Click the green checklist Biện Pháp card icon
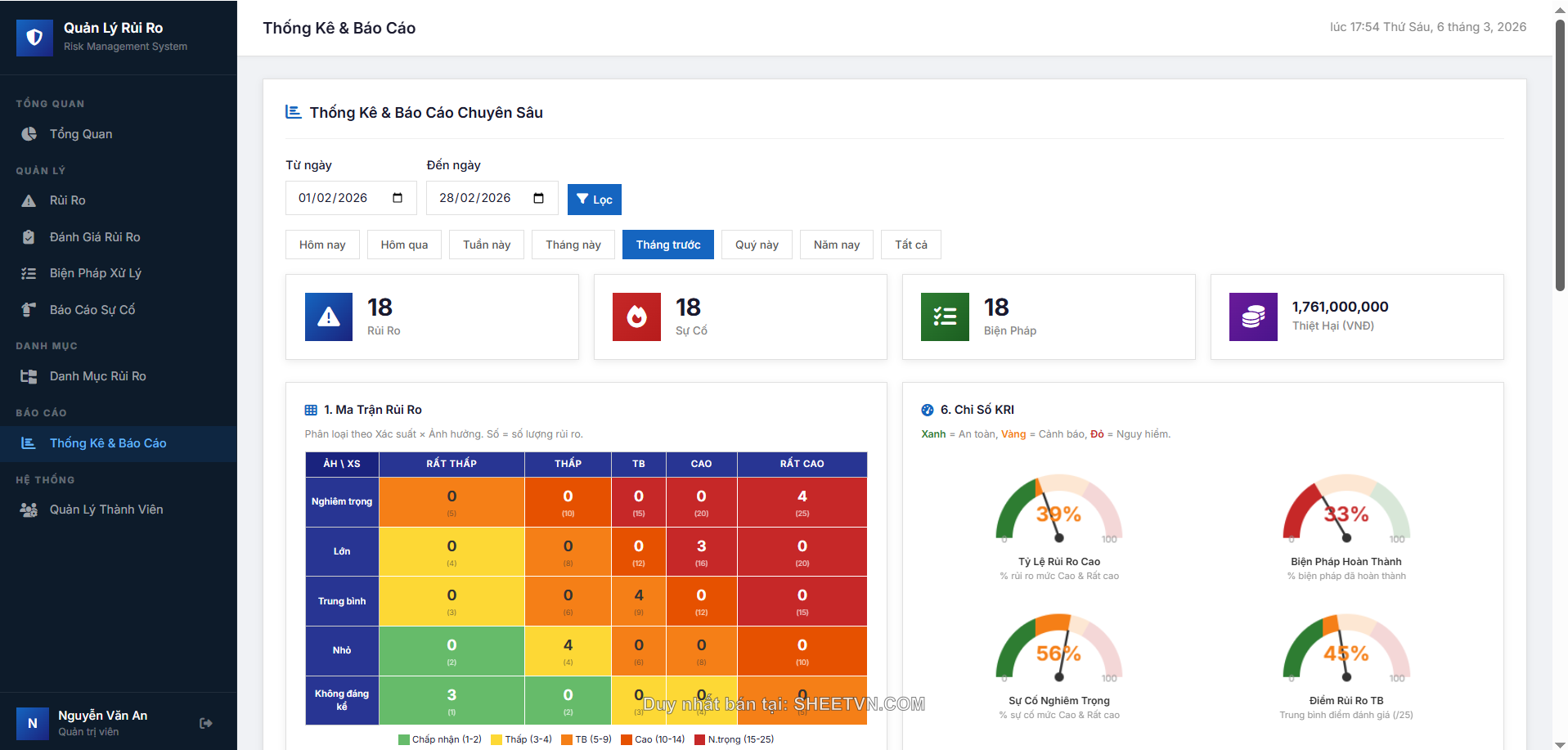1568x750 pixels. point(945,317)
